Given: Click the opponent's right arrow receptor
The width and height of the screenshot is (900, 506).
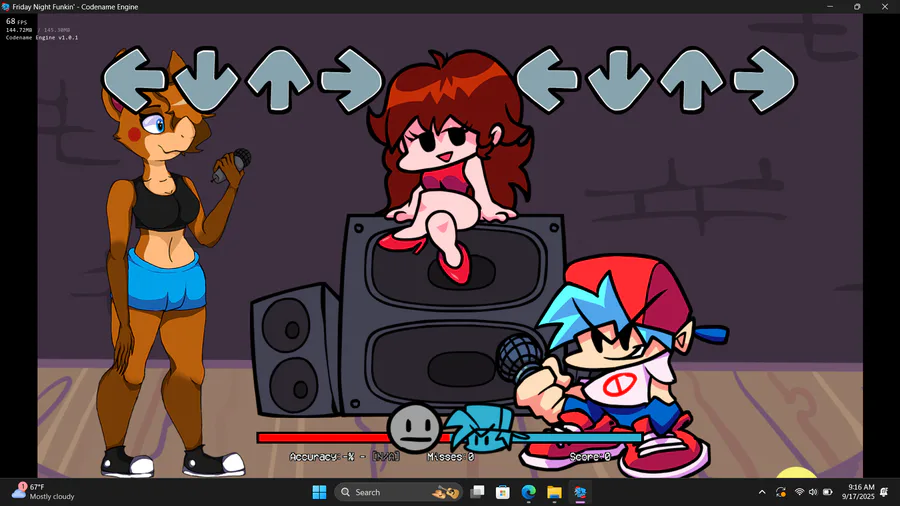Looking at the screenshot, I should [x=351, y=80].
